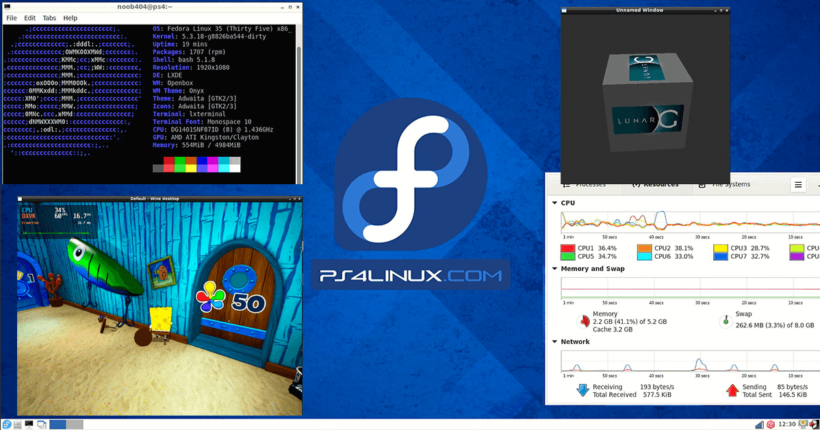Click the Network history graph
The image size is (820, 430).
pyautogui.click(x=690, y=361)
